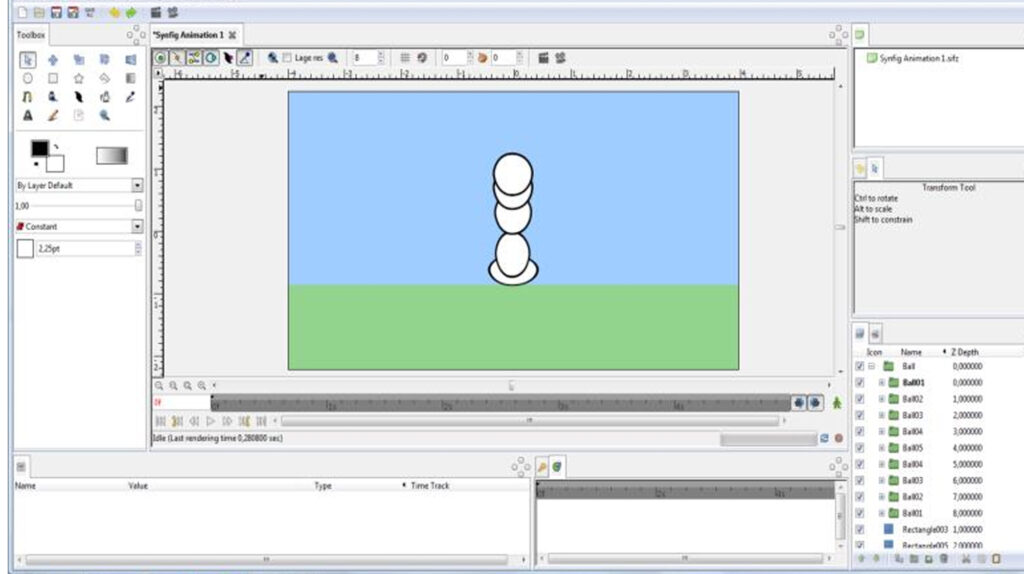Click the Play button in the timeline controls

(211, 421)
